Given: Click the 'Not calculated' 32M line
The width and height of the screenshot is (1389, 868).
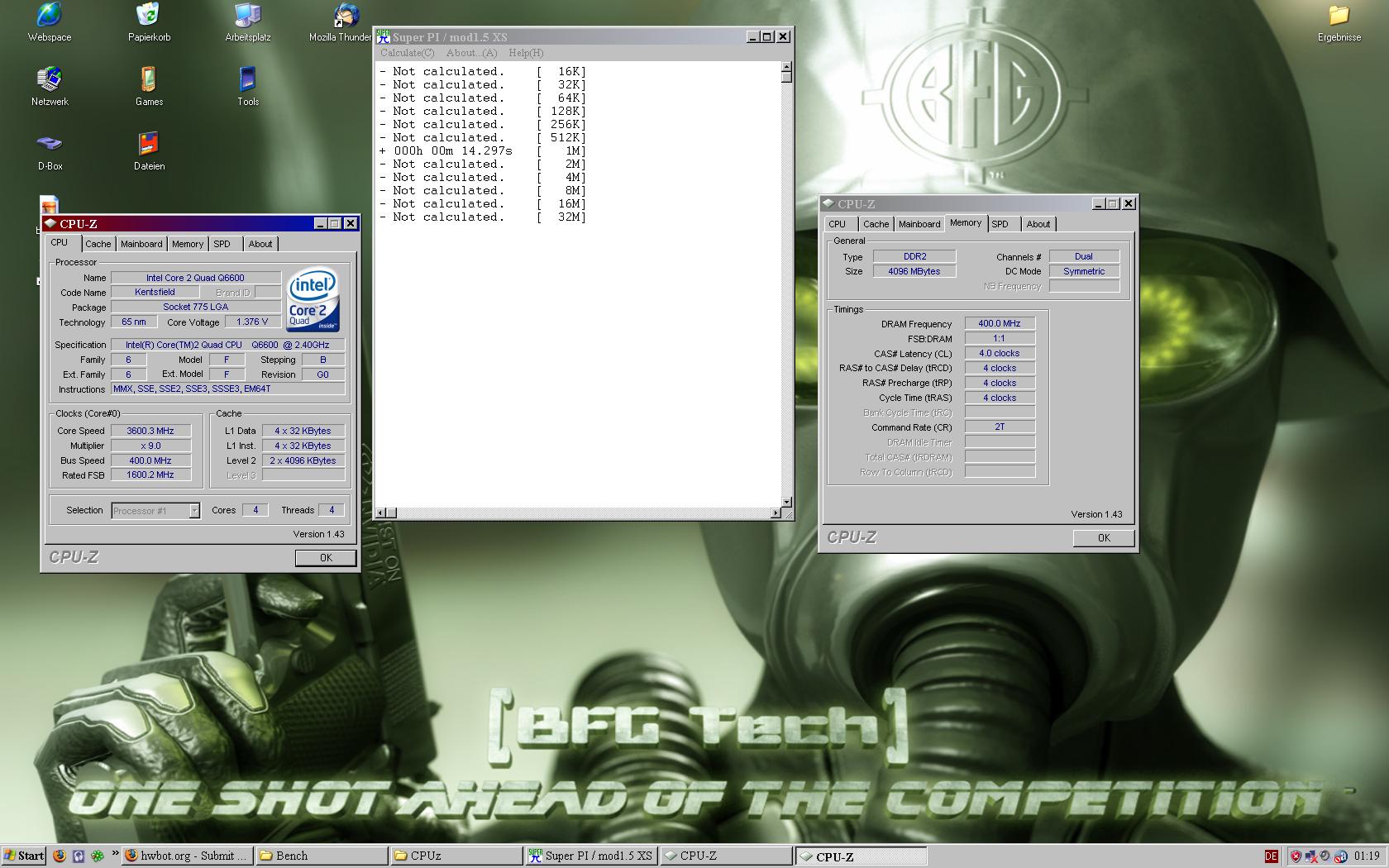Looking at the screenshot, I should (482, 217).
